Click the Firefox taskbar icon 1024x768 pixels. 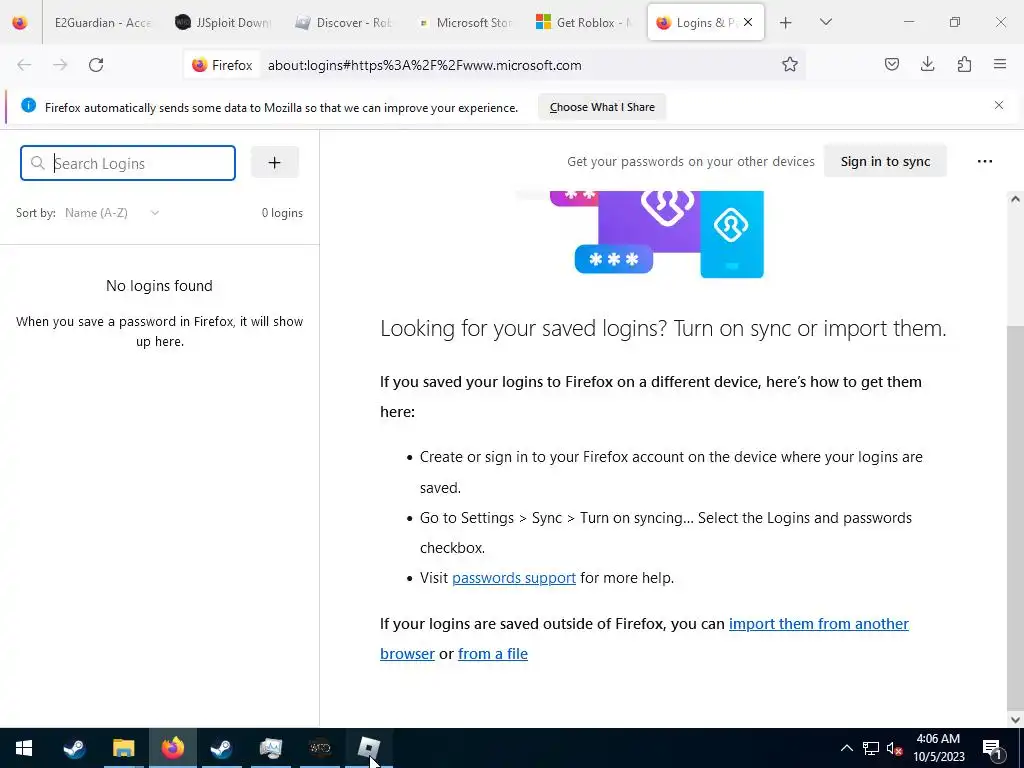click(x=172, y=748)
